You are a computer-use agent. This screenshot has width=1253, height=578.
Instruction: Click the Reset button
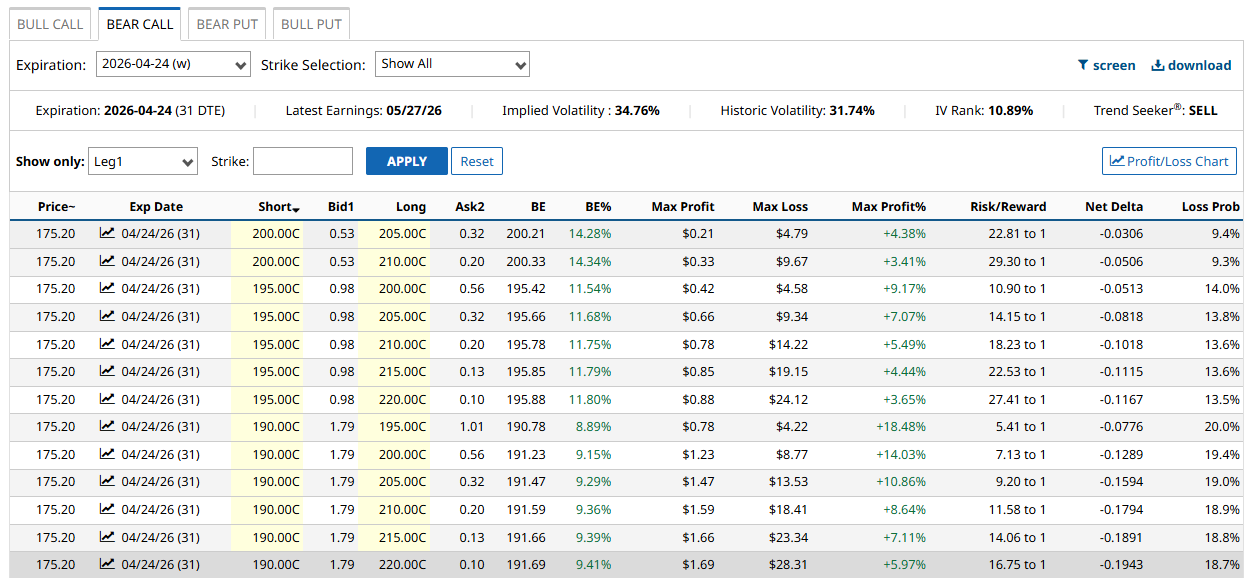(x=477, y=161)
